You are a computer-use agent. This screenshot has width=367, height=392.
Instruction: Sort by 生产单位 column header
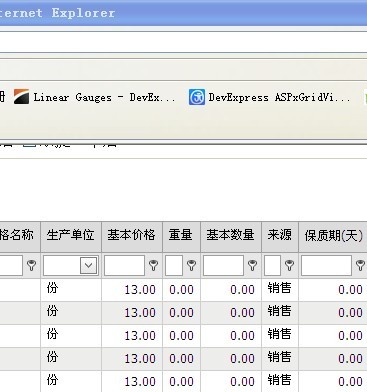pos(71,236)
